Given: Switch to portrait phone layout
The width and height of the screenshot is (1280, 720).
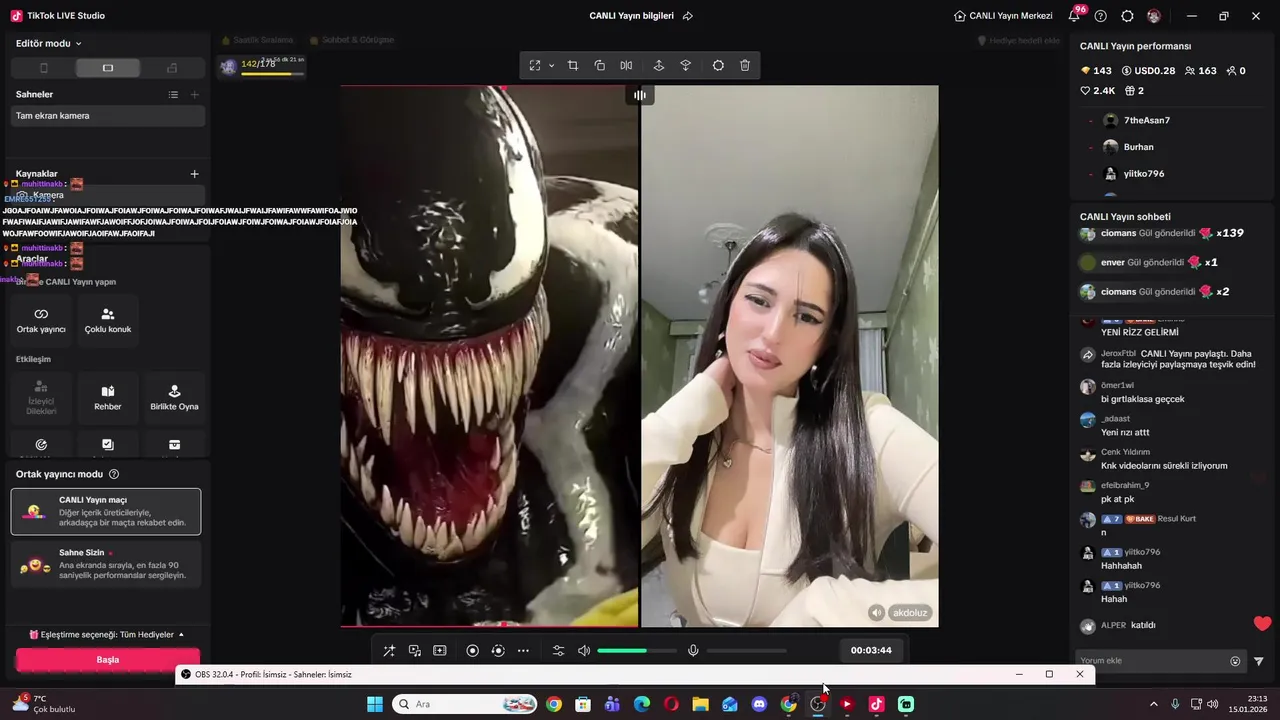Looking at the screenshot, I should [x=43, y=68].
